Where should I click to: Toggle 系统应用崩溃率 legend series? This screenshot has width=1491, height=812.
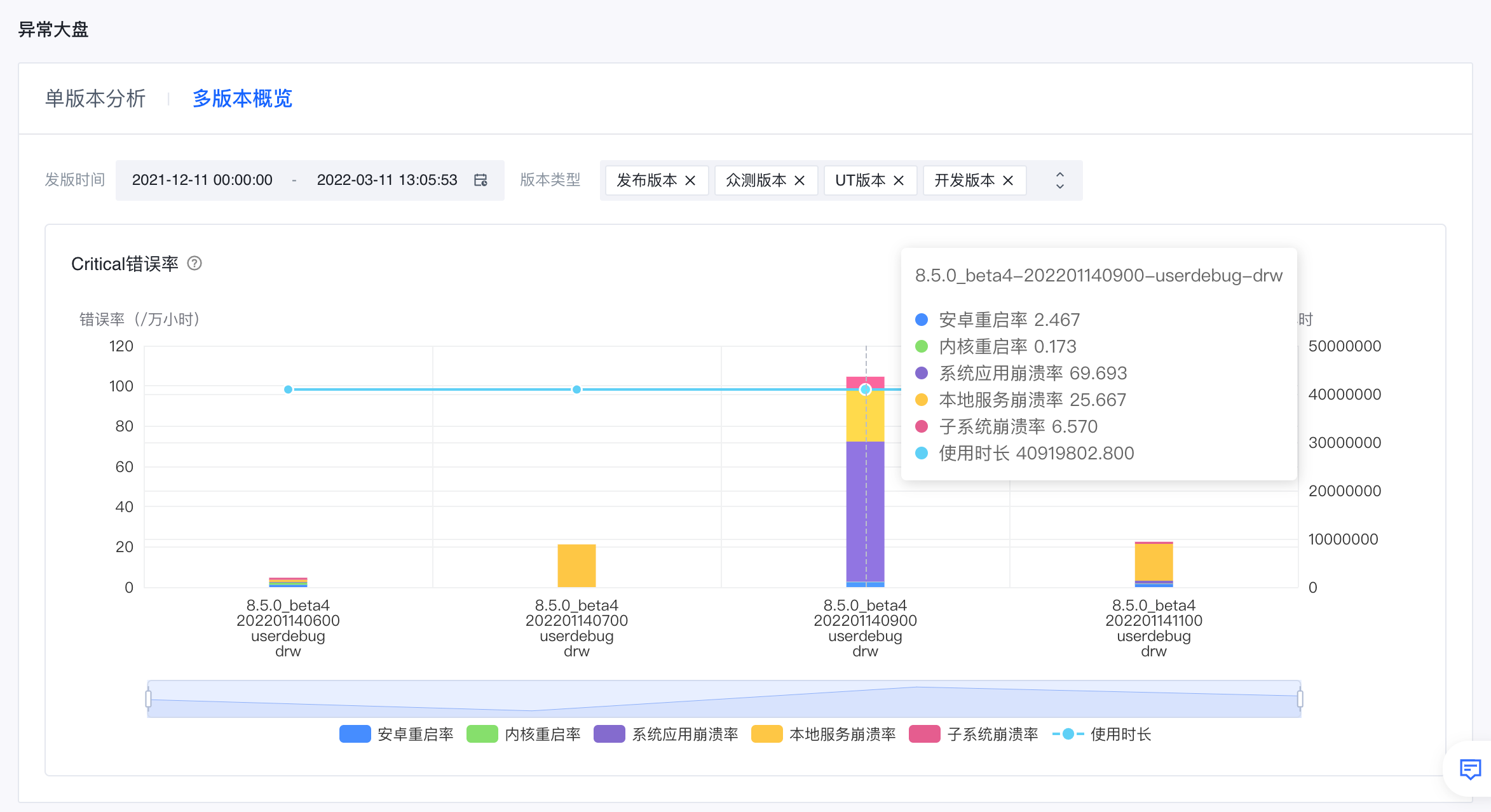666,734
